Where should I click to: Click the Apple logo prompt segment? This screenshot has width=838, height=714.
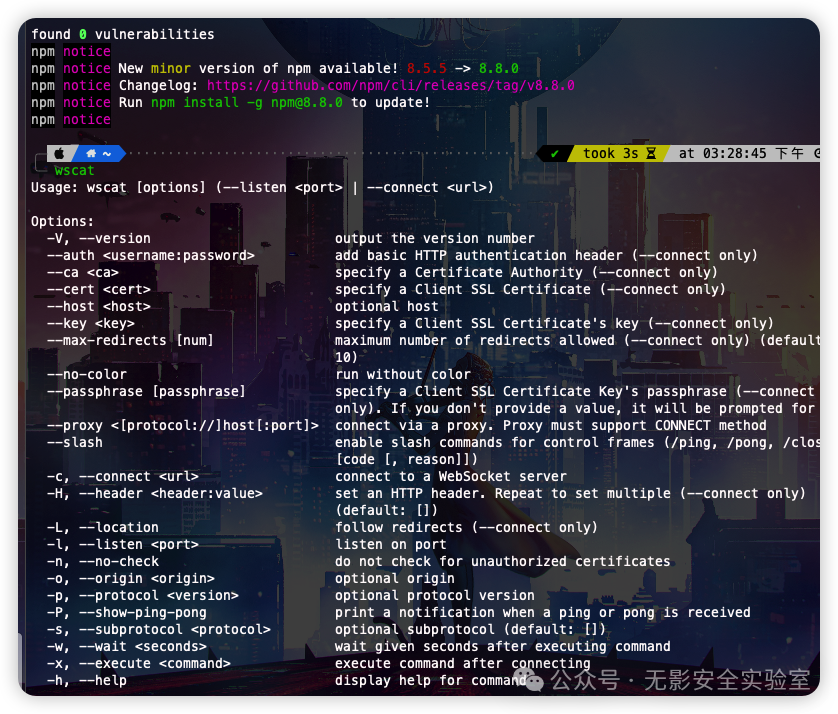(x=59, y=153)
